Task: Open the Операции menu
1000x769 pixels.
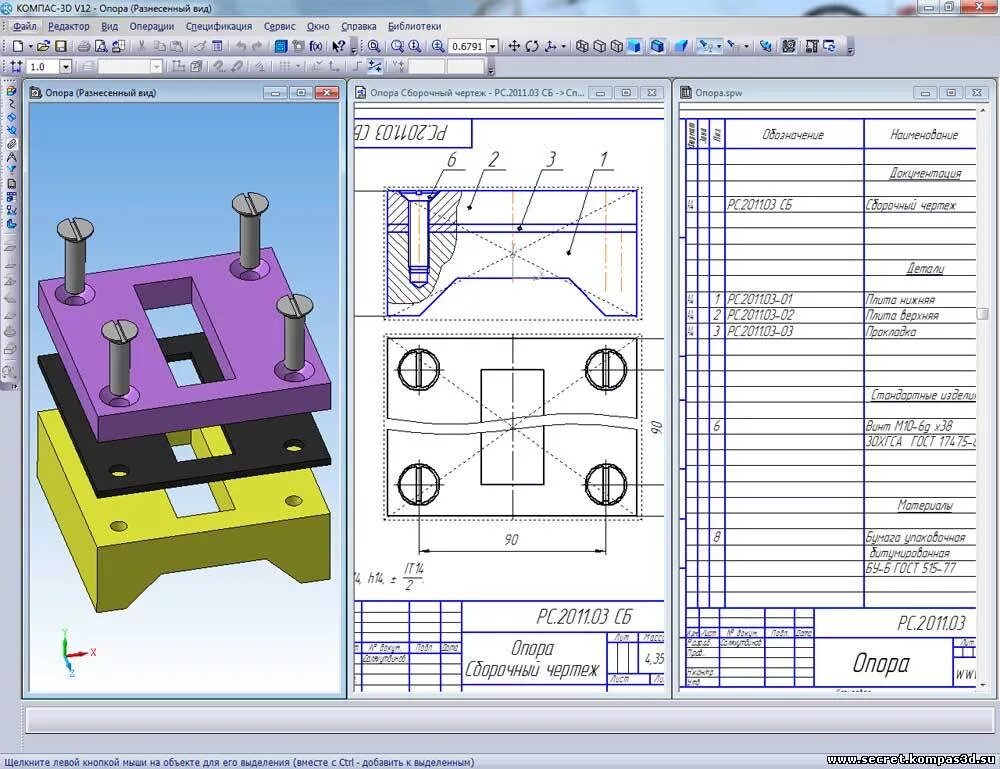Action: point(152,26)
